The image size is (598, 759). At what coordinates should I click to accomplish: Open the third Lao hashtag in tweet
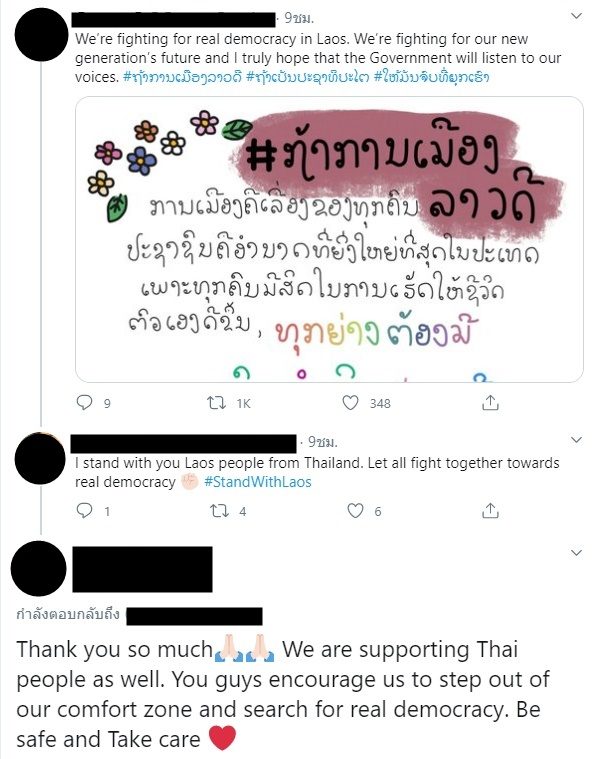[432, 76]
